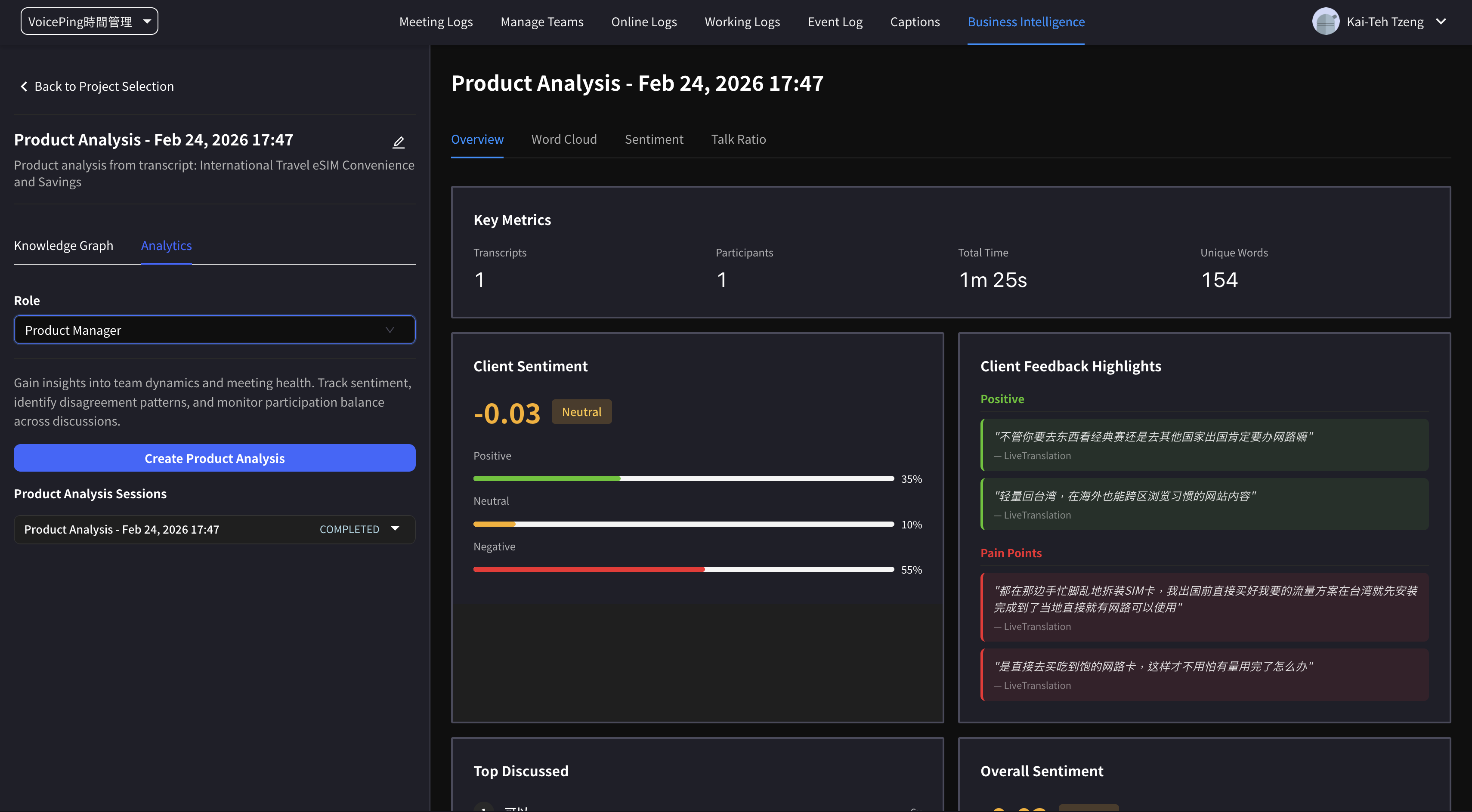
Task: Click the Positive sentiment progress bar
Action: click(x=683, y=478)
